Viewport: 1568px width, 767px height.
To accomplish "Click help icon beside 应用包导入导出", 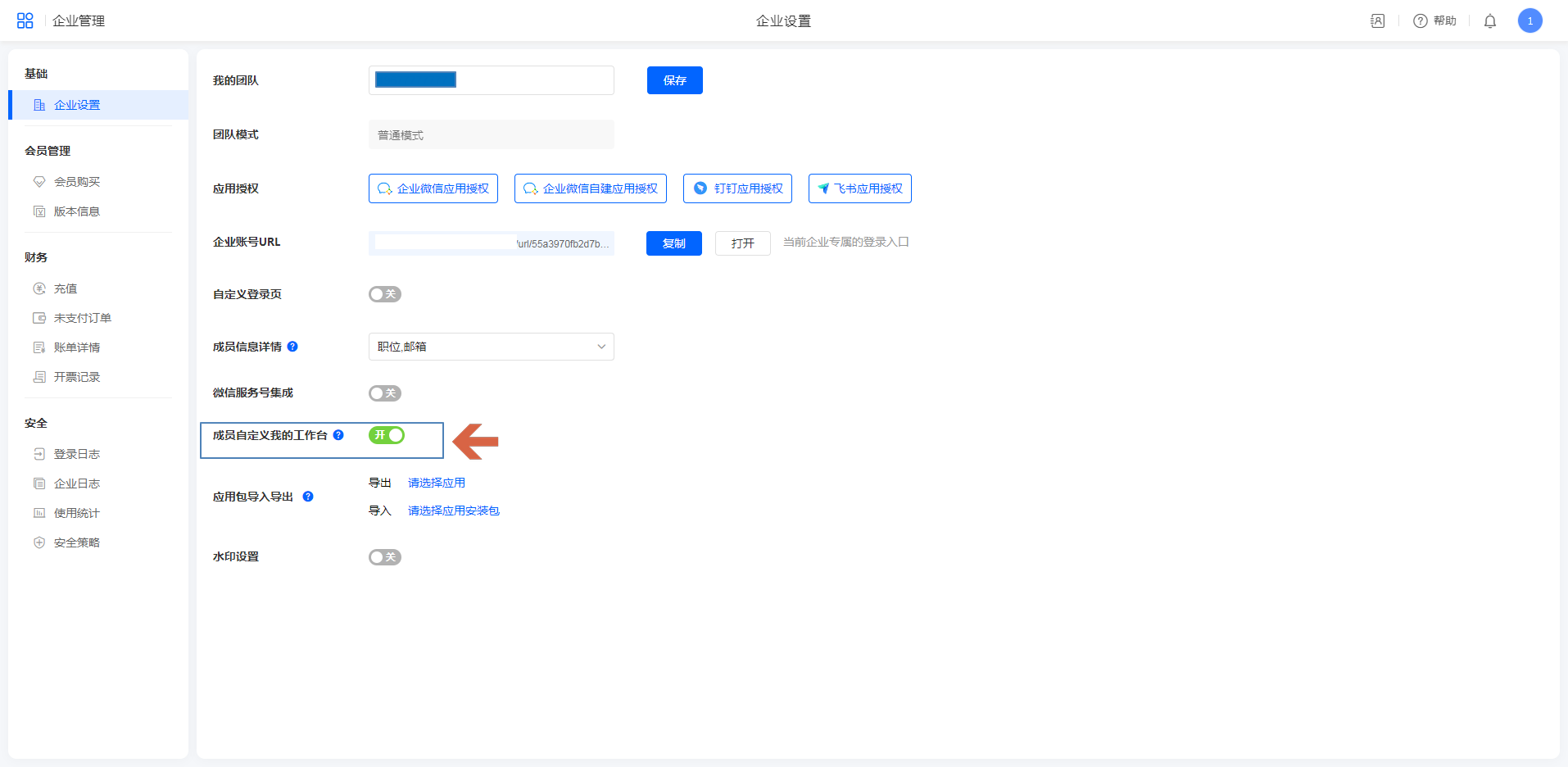I will [308, 497].
